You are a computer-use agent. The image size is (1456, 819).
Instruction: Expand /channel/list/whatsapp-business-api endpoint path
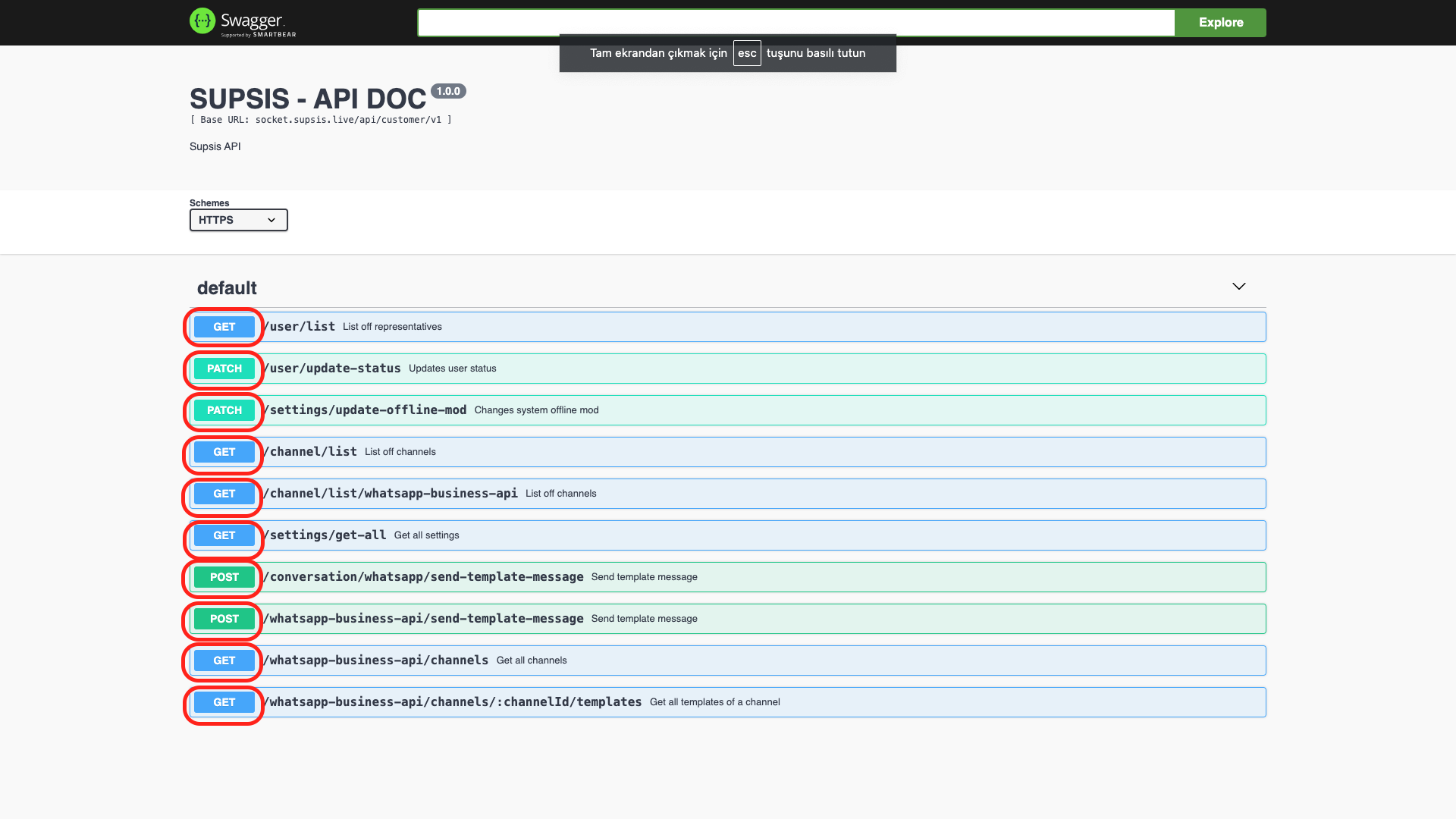390,493
